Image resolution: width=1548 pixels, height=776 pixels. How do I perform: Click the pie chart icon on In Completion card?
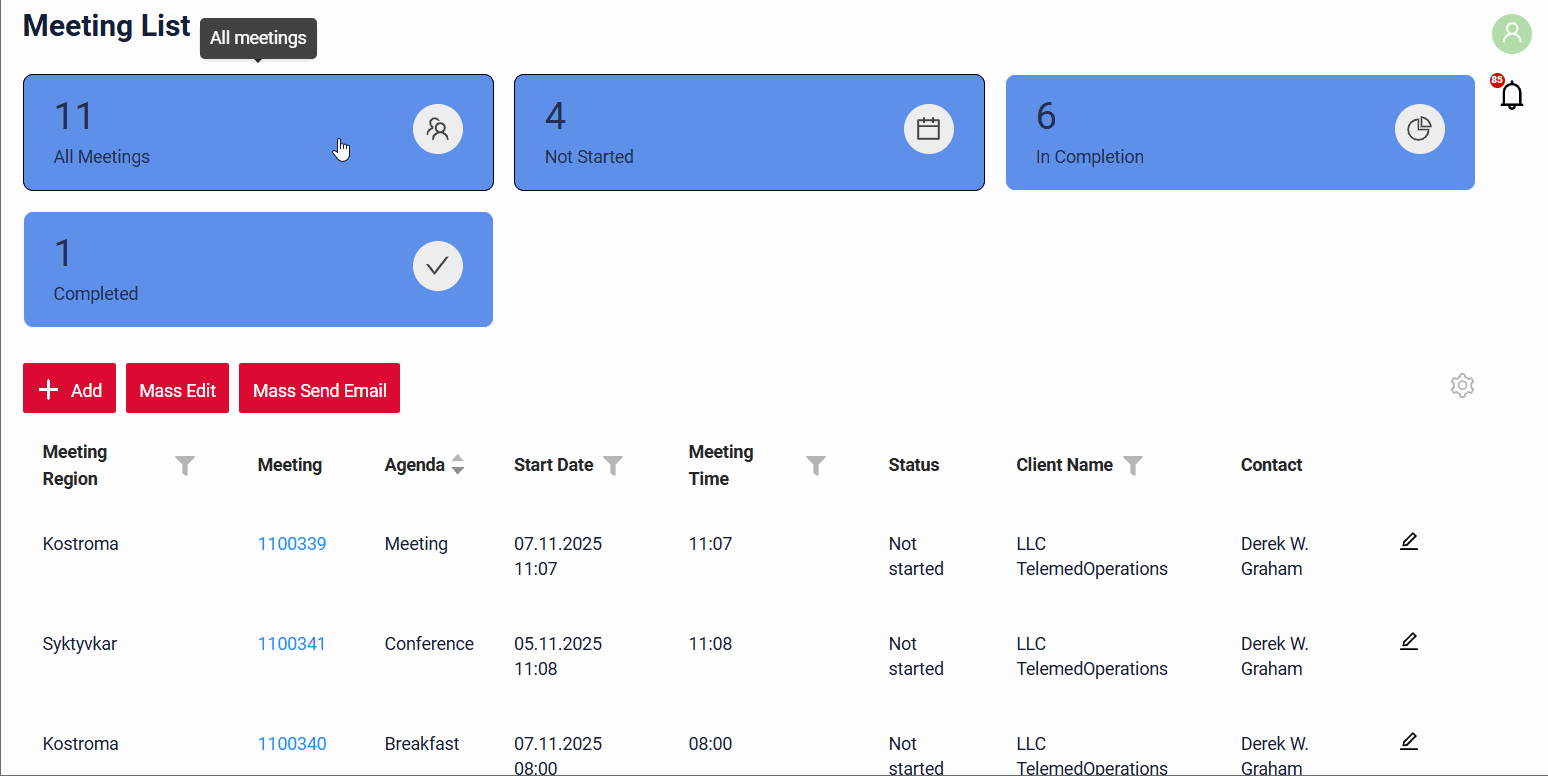1419,129
